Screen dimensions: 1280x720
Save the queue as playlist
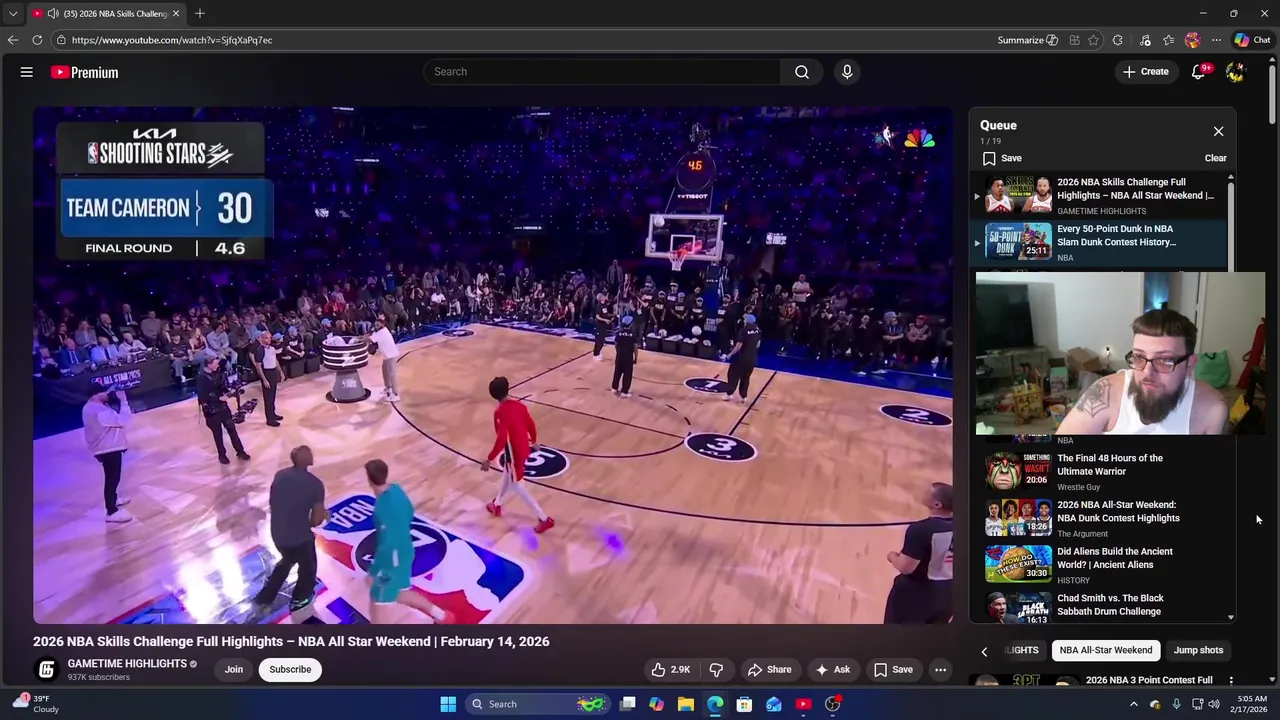coord(1002,158)
